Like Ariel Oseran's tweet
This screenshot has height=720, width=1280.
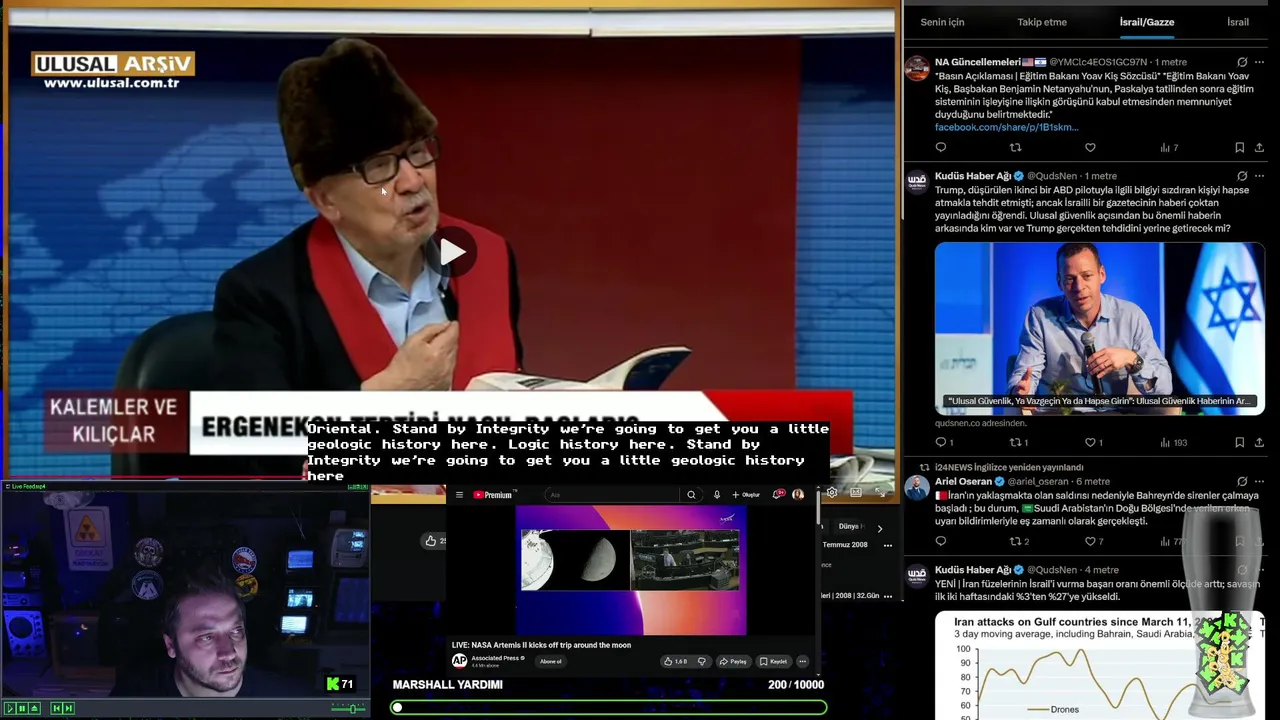click(1094, 541)
